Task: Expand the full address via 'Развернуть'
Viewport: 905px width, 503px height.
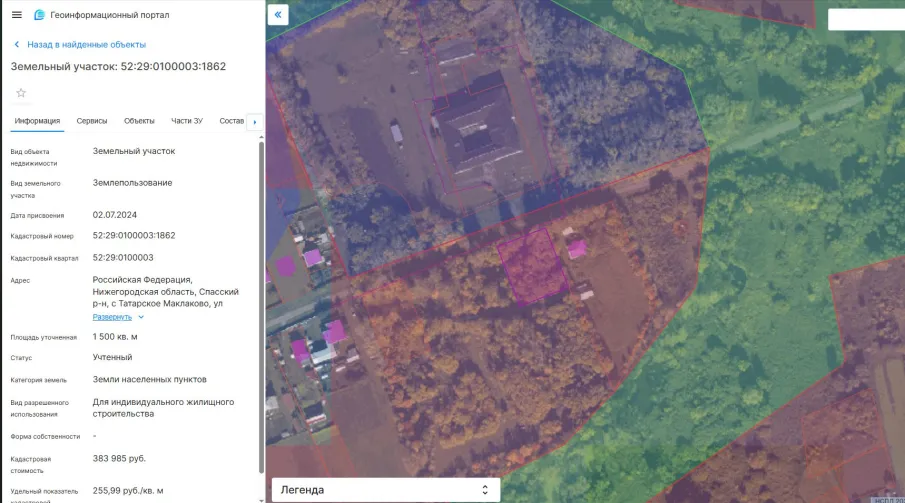Action: [x=112, y=317]
